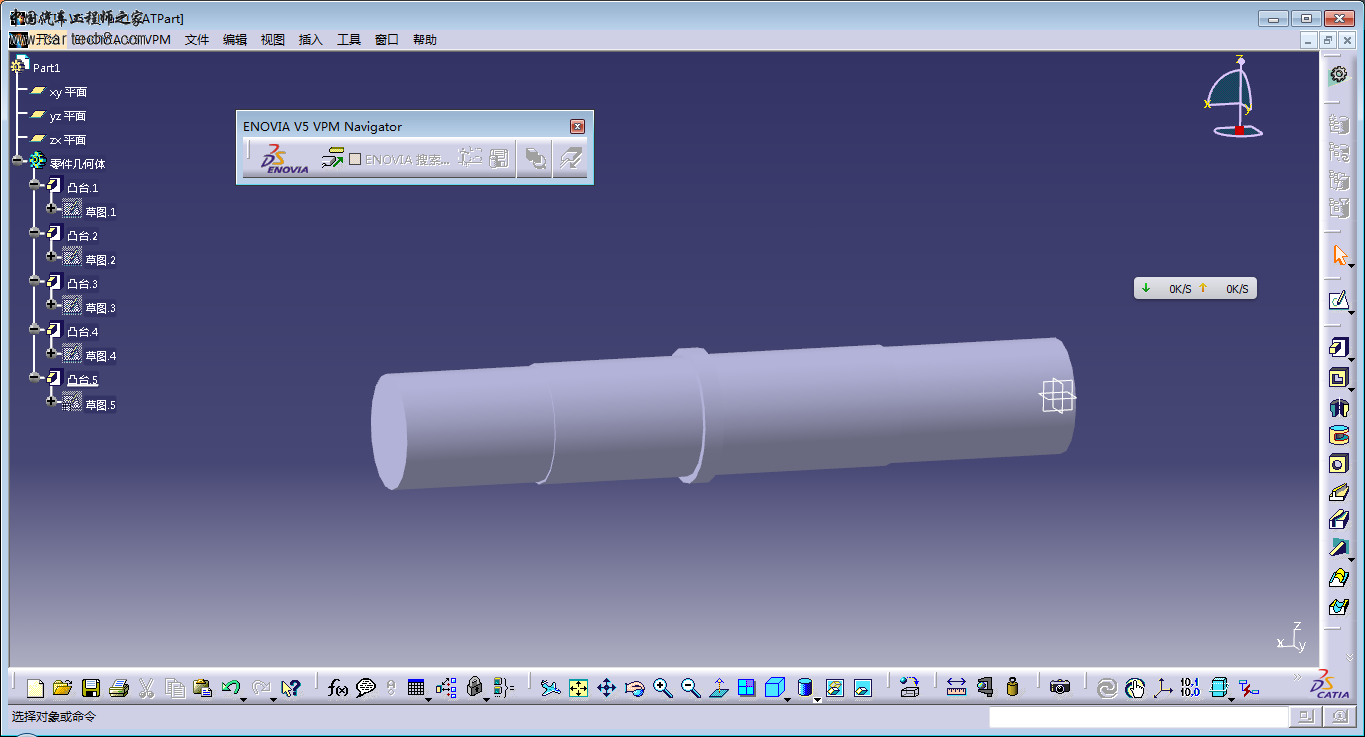Toggle the ENOVIA search checkbox
Image resolution: width=1365 pixels, height=737 pixels.
point(355,160)
